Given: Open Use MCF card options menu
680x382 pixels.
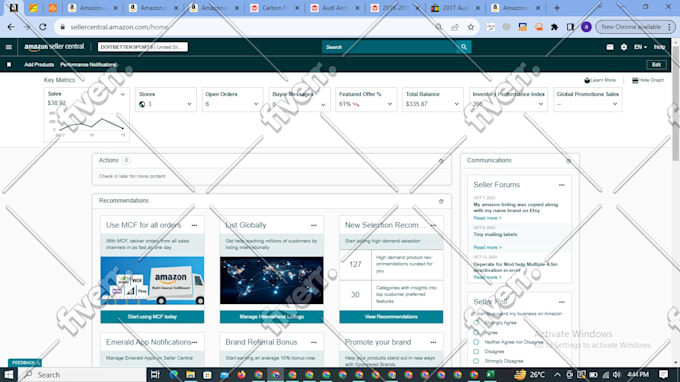Looking at the screenshot, I should [x=194, y=225].
